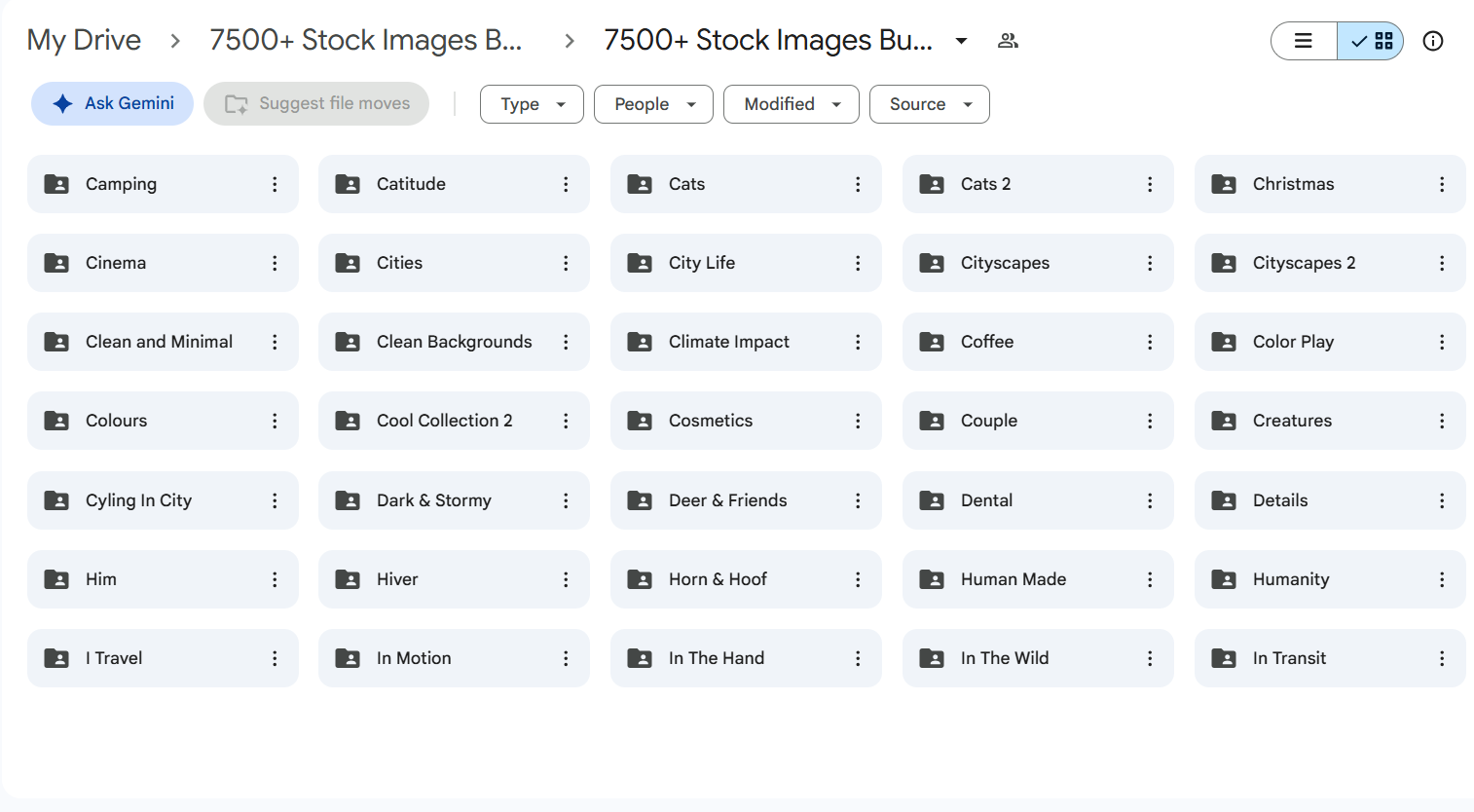Open more actions for Humanity folder
Viewport: 1474px width, 812px height.
tap(1442, 579)
